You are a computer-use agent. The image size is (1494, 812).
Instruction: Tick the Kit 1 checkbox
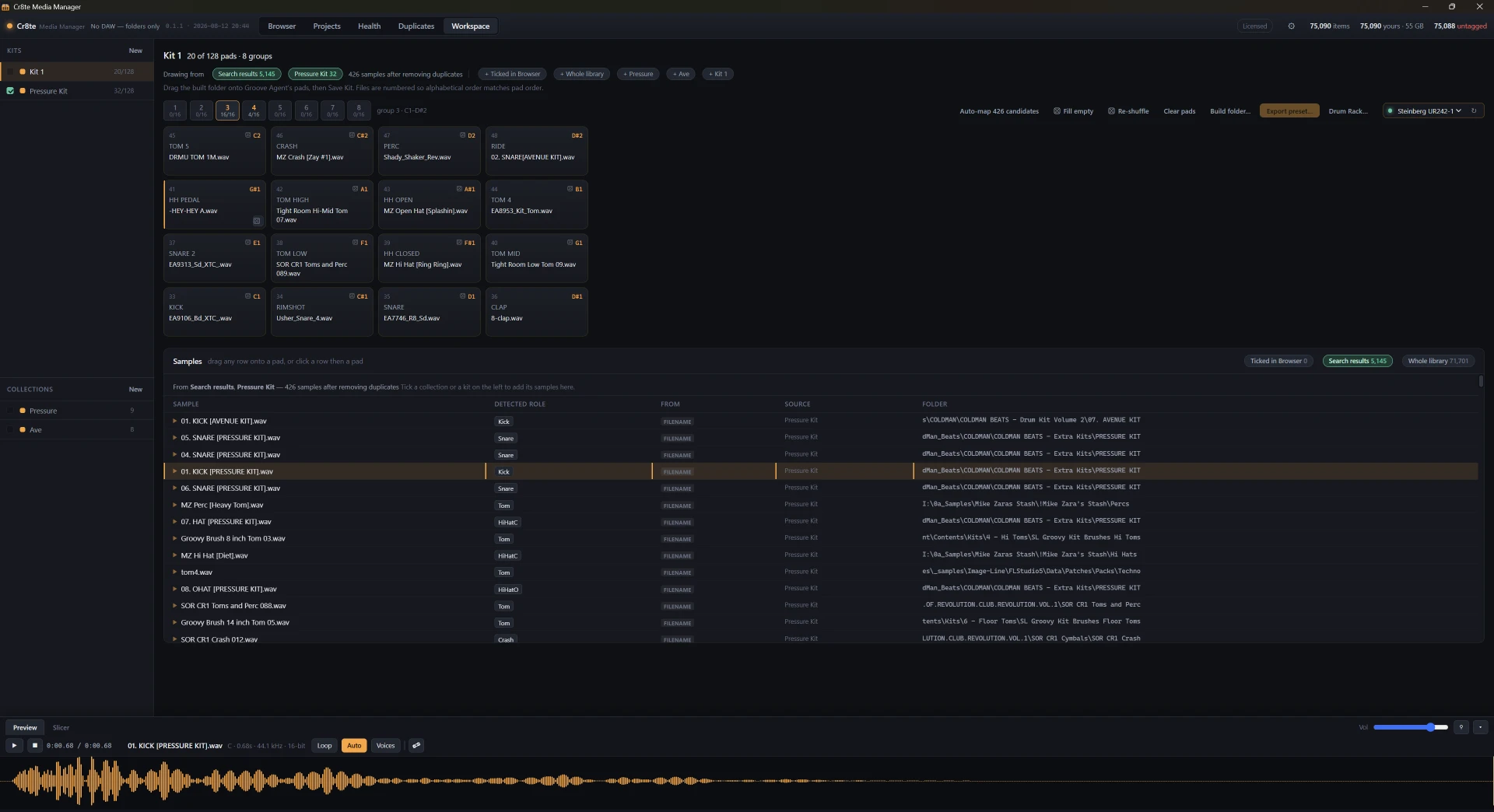(10, 72)
